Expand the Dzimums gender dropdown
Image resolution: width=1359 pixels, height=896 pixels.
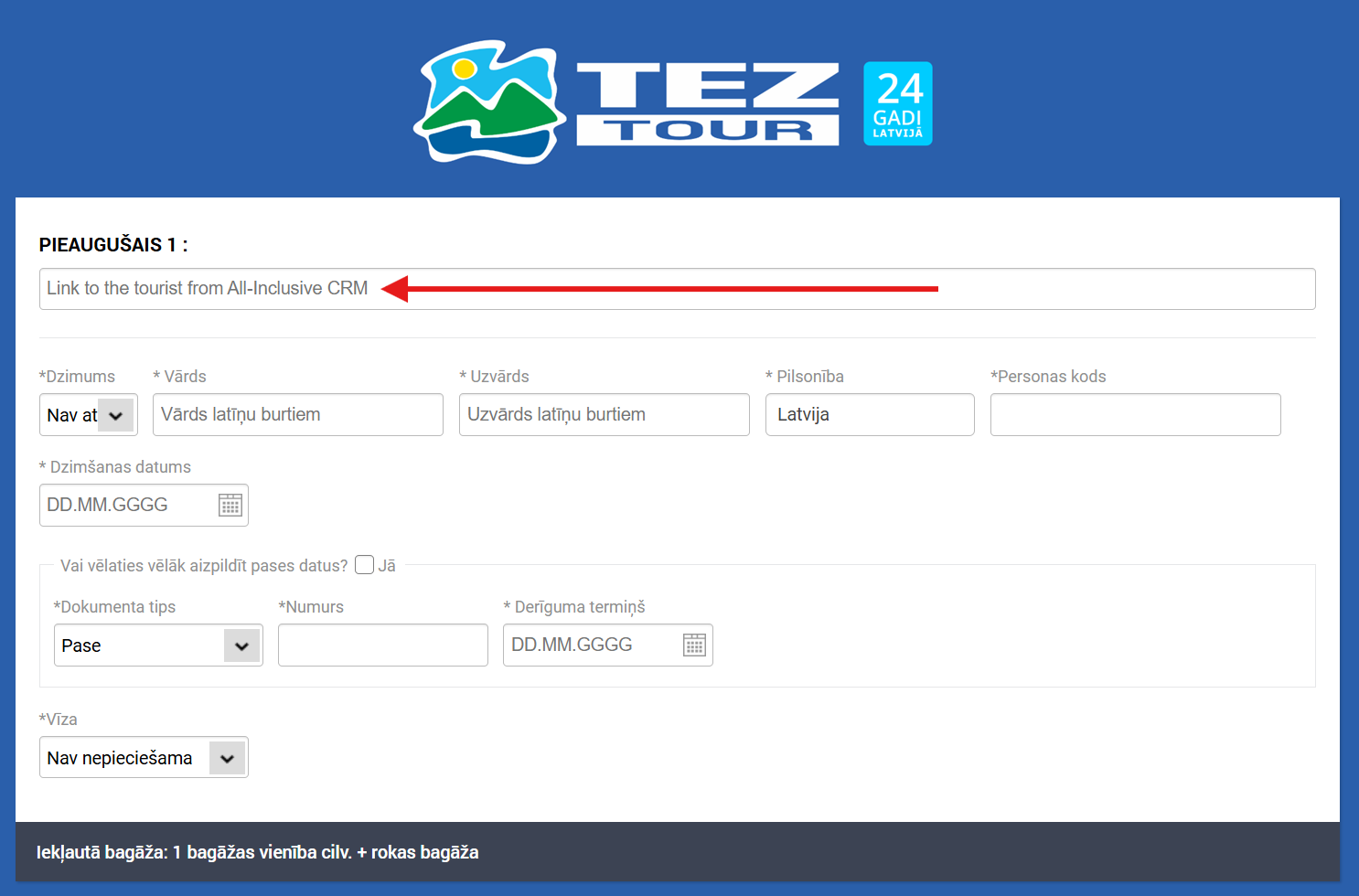tap(115, 415)
